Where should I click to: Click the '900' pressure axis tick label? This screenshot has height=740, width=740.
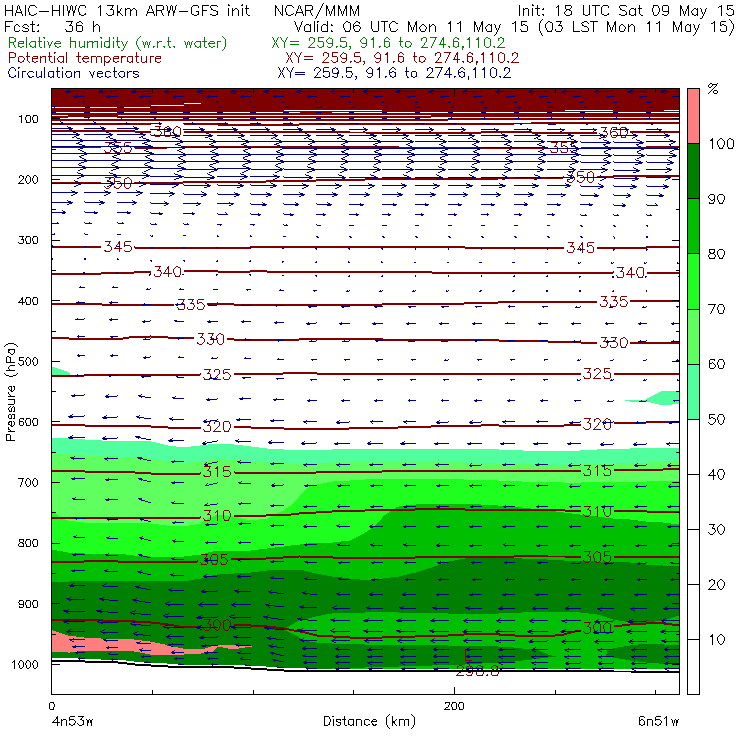click(x=28, y=604)
